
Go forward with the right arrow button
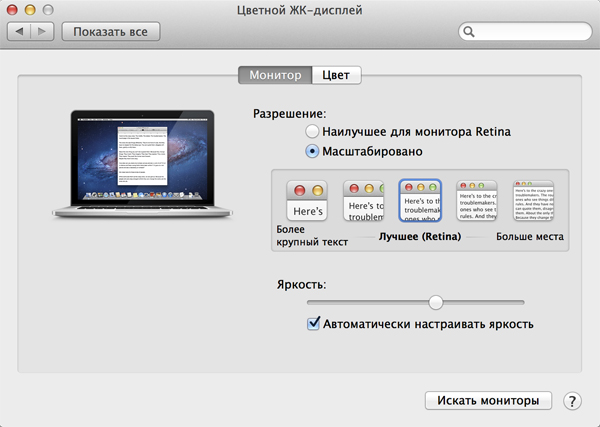(x=42, y=31)
